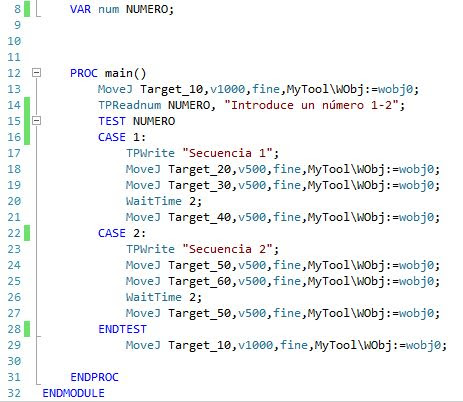Click Target_10 on line 13
This screenshot has height=402, width=463.
[171, 89]
